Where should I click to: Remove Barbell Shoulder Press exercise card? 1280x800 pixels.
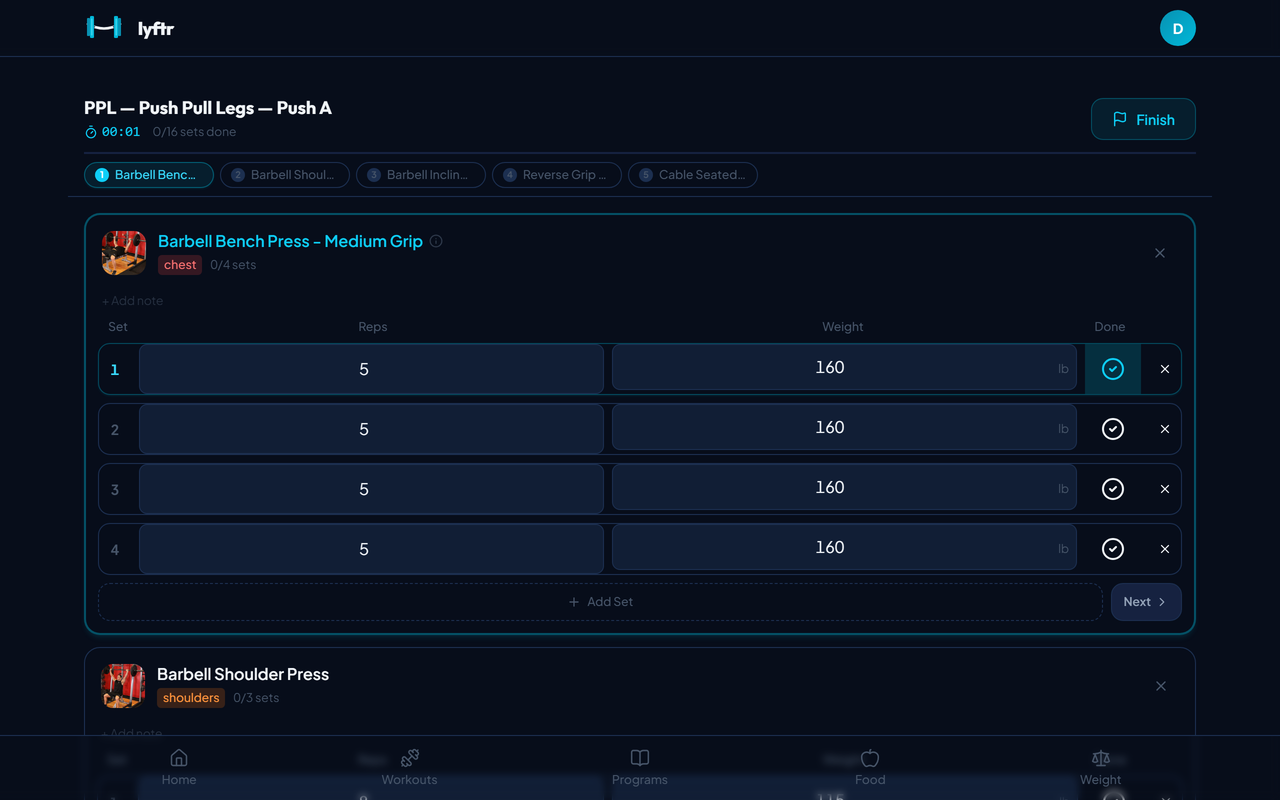(x=1161, y=686)
